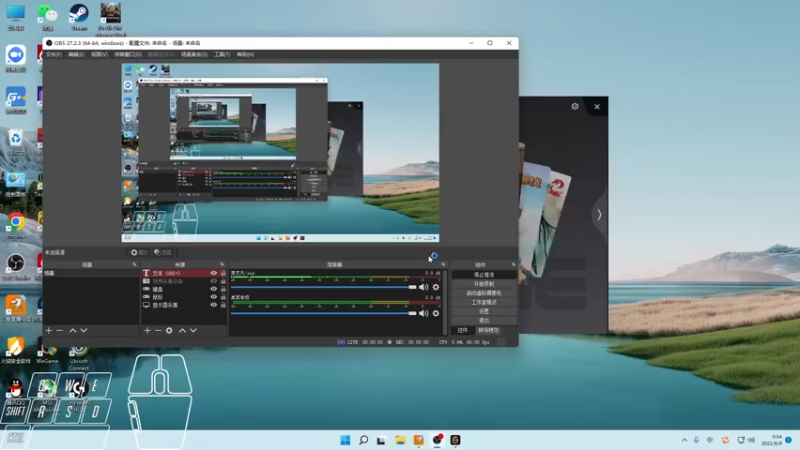Add a new source with the plus icon
Image resolution: width=800 pixels, height=450 pixels.
[147, 331]
